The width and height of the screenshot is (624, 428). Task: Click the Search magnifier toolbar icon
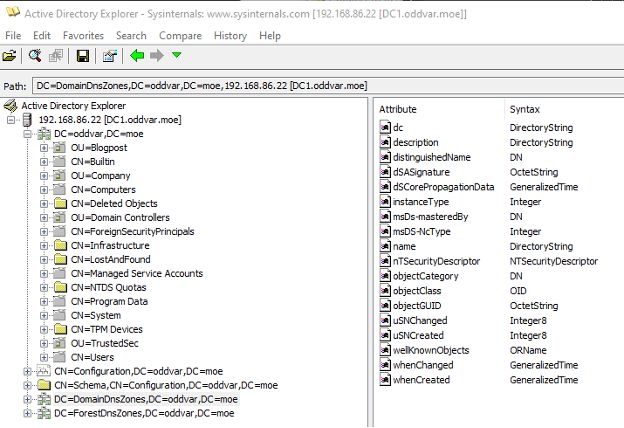[x=35, y=56]
